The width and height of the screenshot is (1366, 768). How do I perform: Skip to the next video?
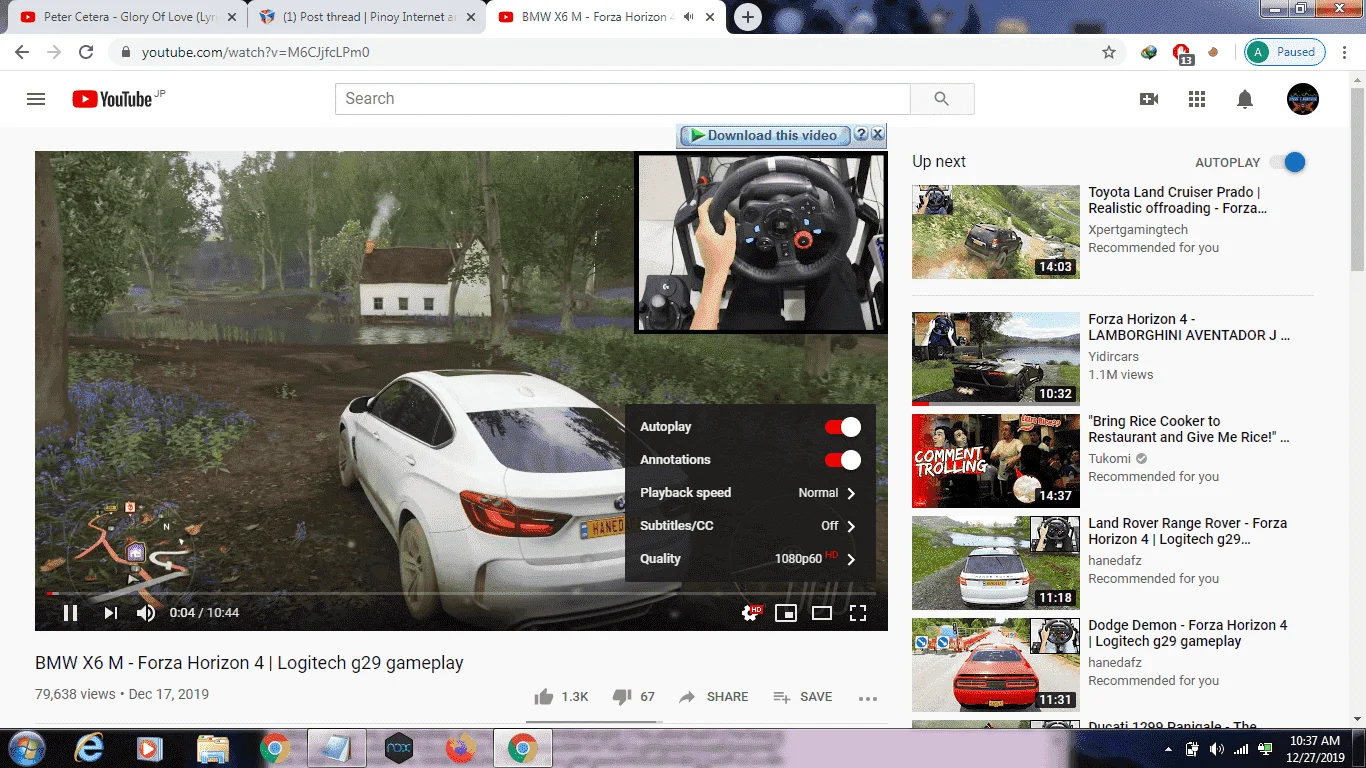click(110, 613)
